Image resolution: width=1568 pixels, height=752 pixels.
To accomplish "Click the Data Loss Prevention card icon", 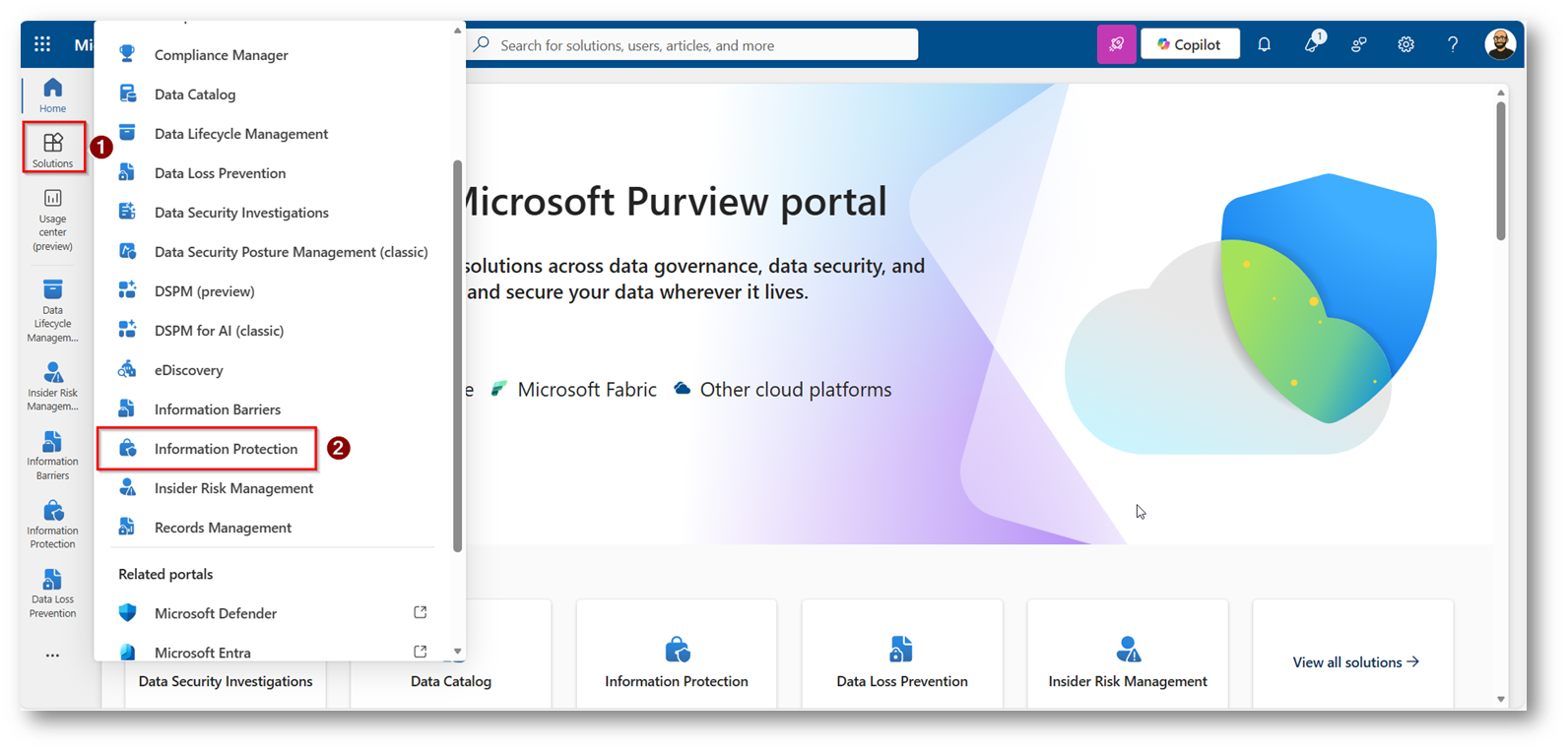I will coord(901,649).
